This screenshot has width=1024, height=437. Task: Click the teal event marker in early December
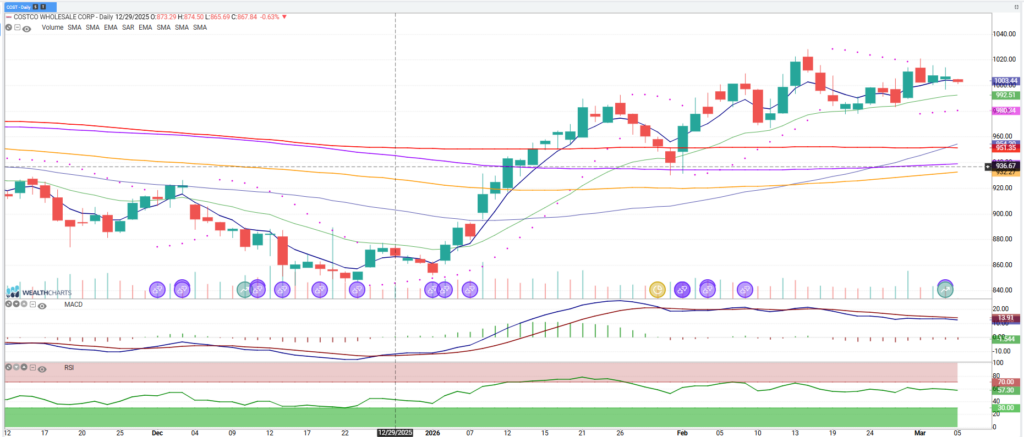[246, 289]
